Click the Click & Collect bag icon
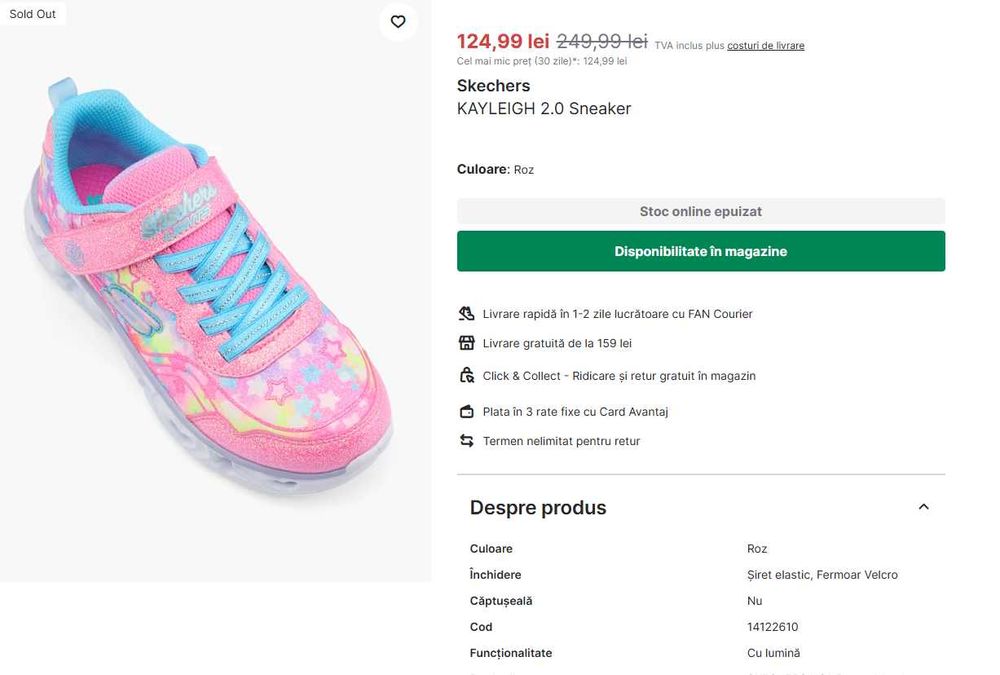 [x=466, y=376]
